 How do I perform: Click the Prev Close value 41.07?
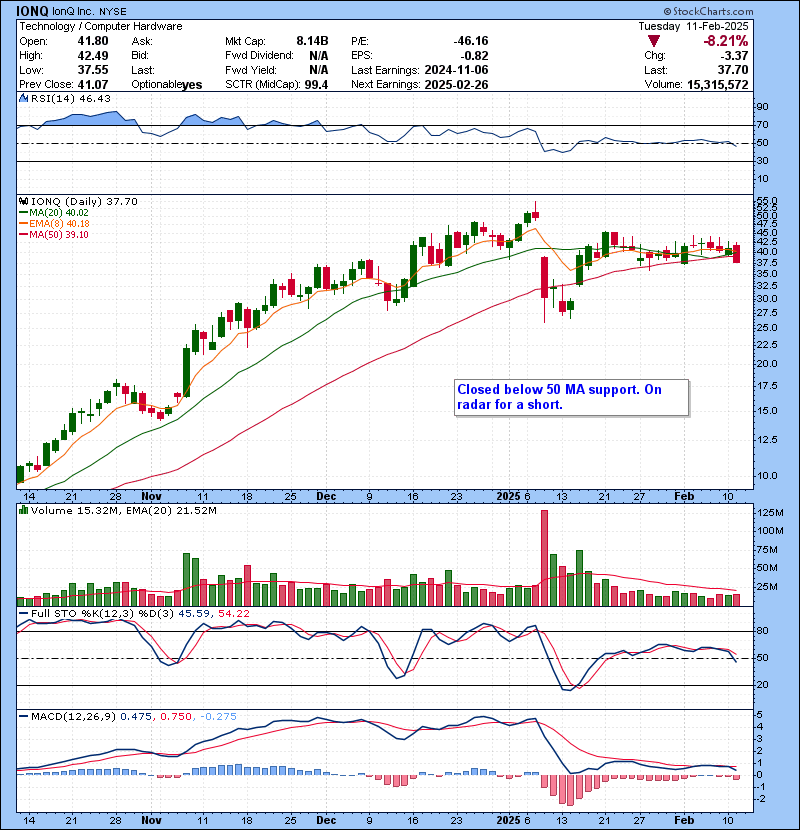click(93, 84)
